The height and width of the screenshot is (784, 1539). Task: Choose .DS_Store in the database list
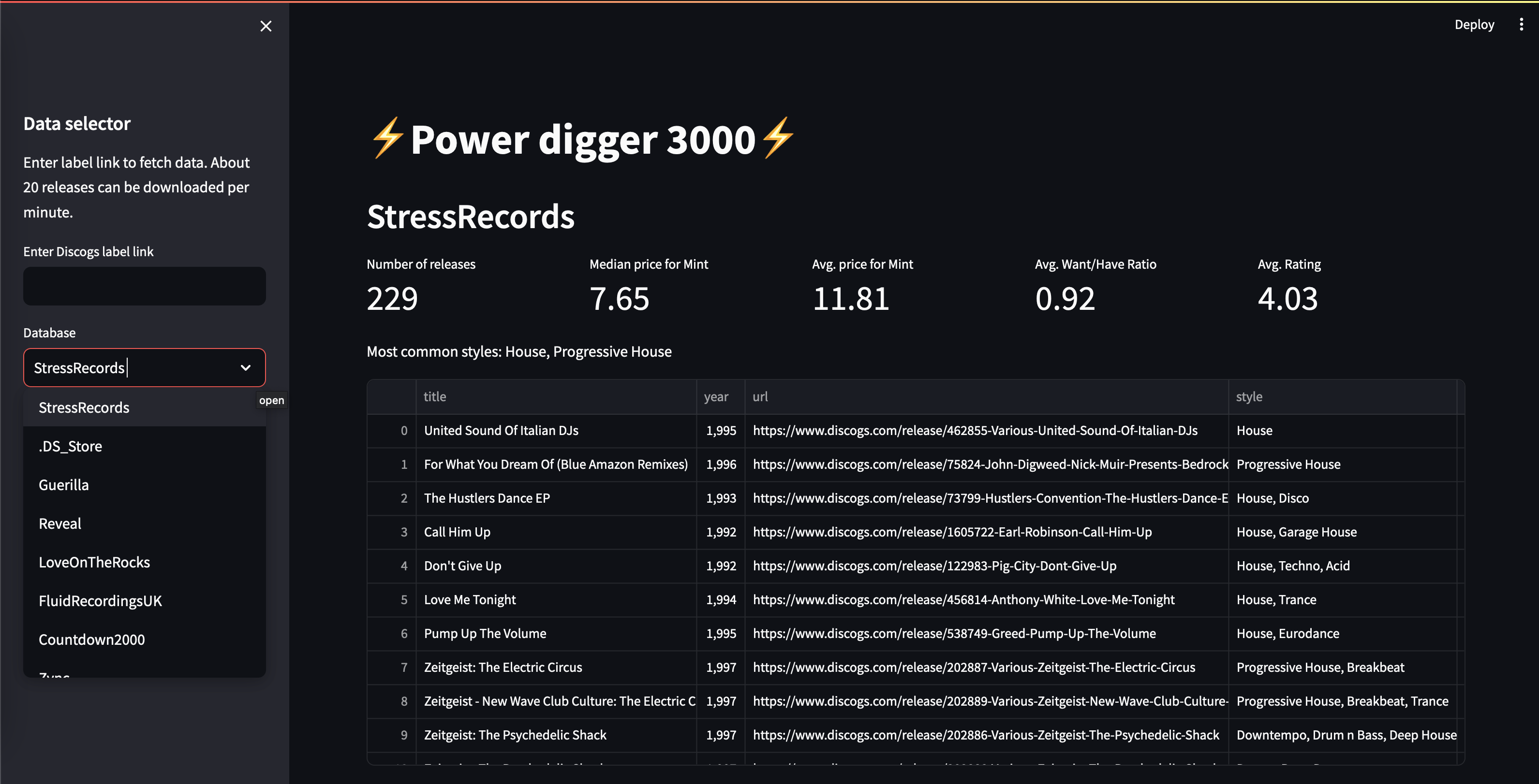point(71,446)
